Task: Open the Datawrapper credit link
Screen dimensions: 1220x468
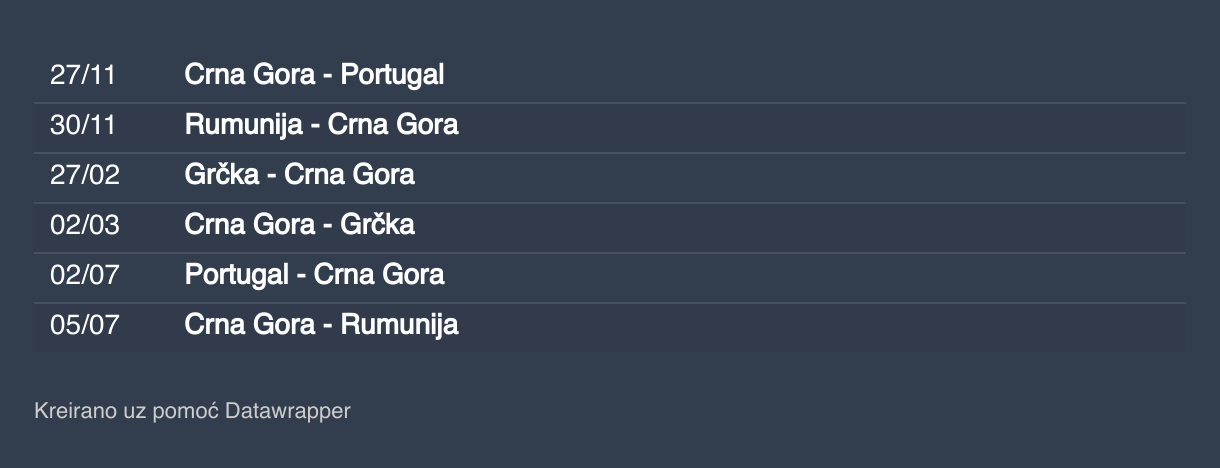Action: 288,411
